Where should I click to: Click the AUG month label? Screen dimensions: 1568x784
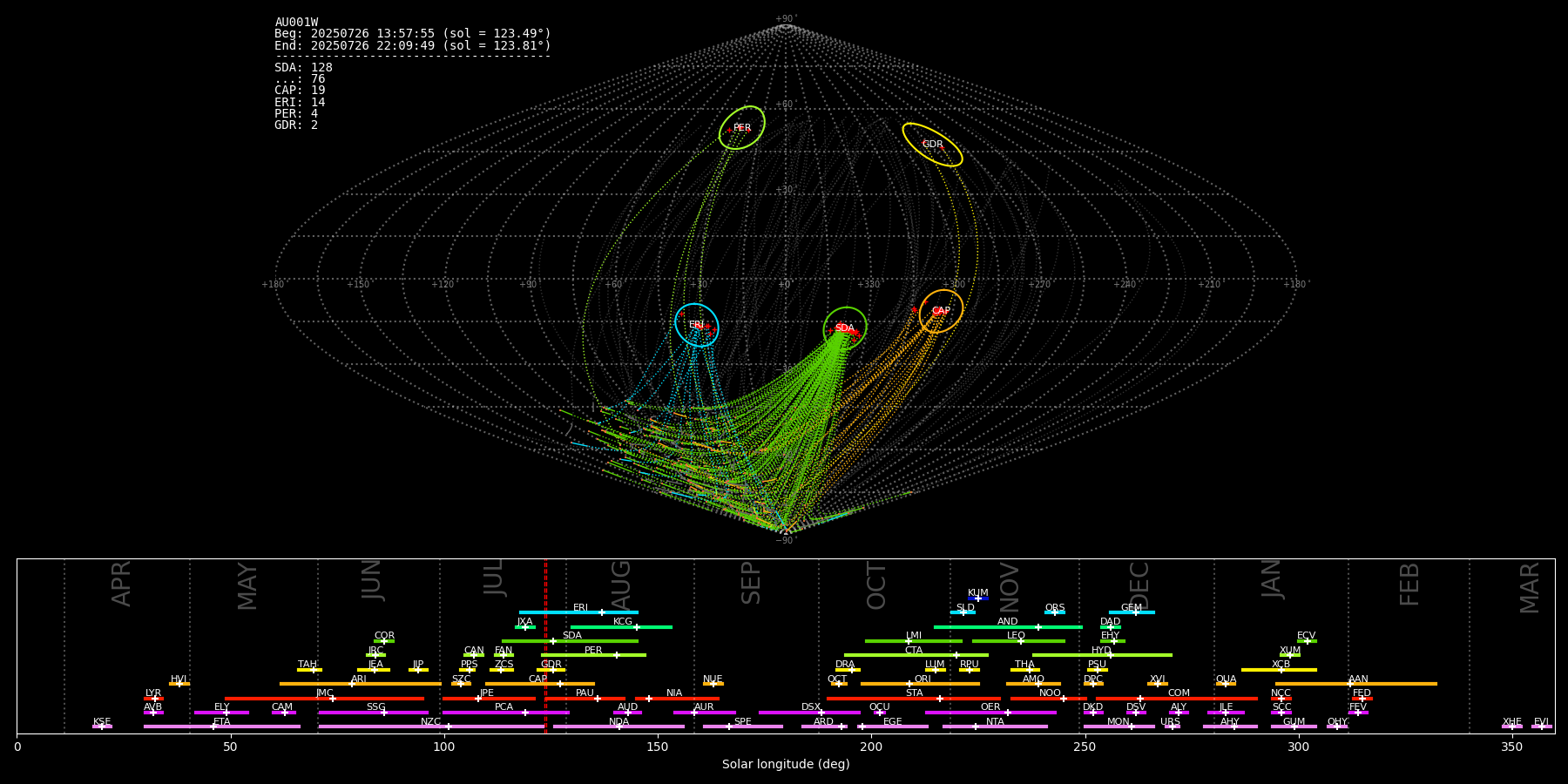pyautogui.click(x=621, y=585)
